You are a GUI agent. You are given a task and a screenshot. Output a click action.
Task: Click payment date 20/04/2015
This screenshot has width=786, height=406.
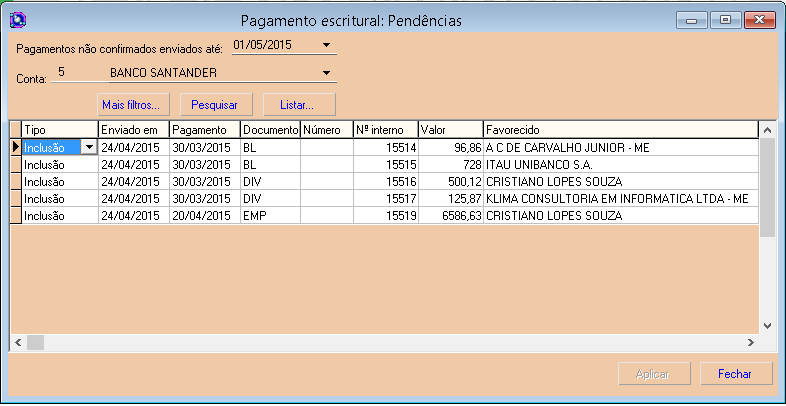click(x=205, y=216)
